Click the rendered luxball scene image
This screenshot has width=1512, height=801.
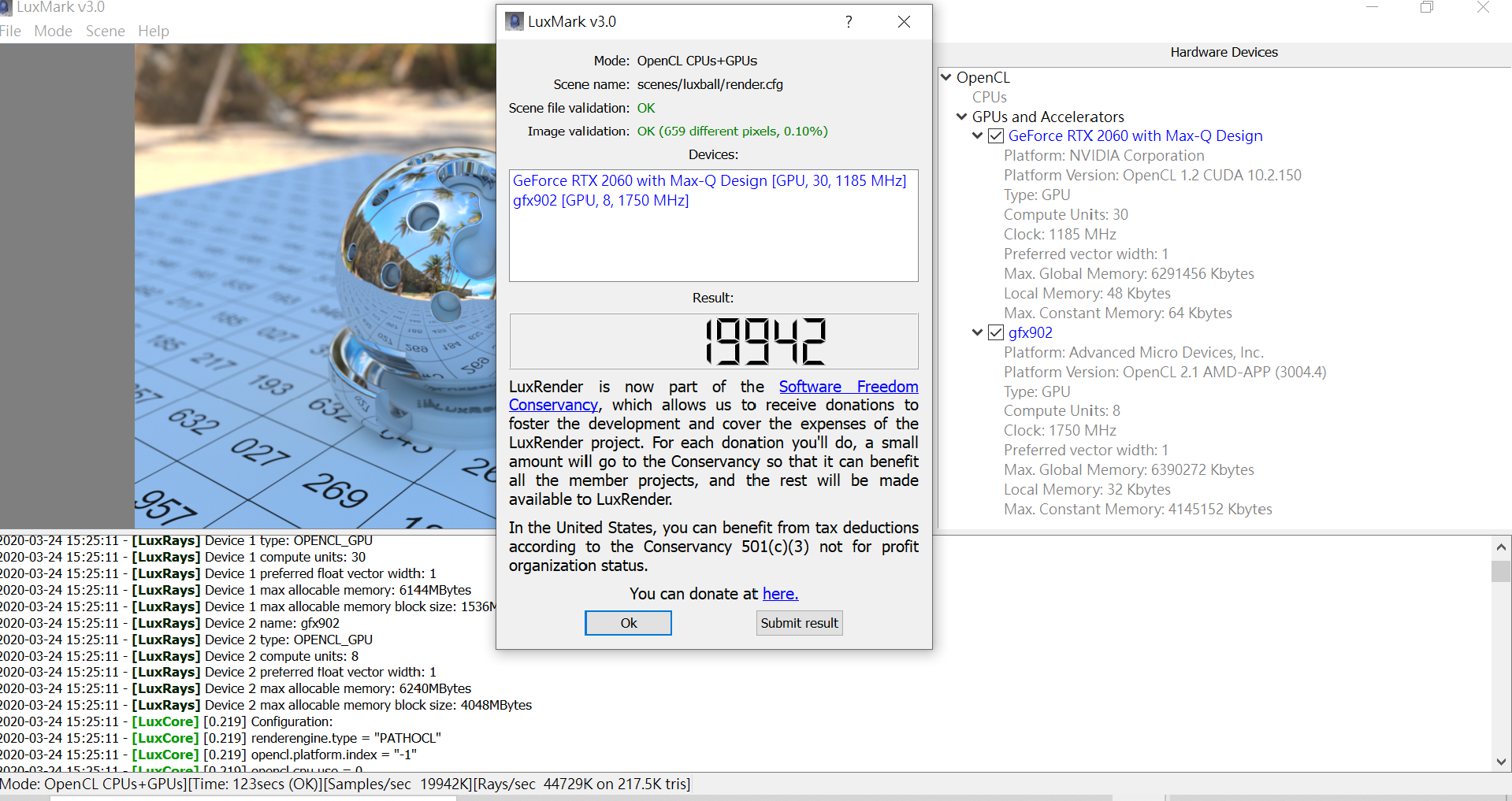coord(315,286)
